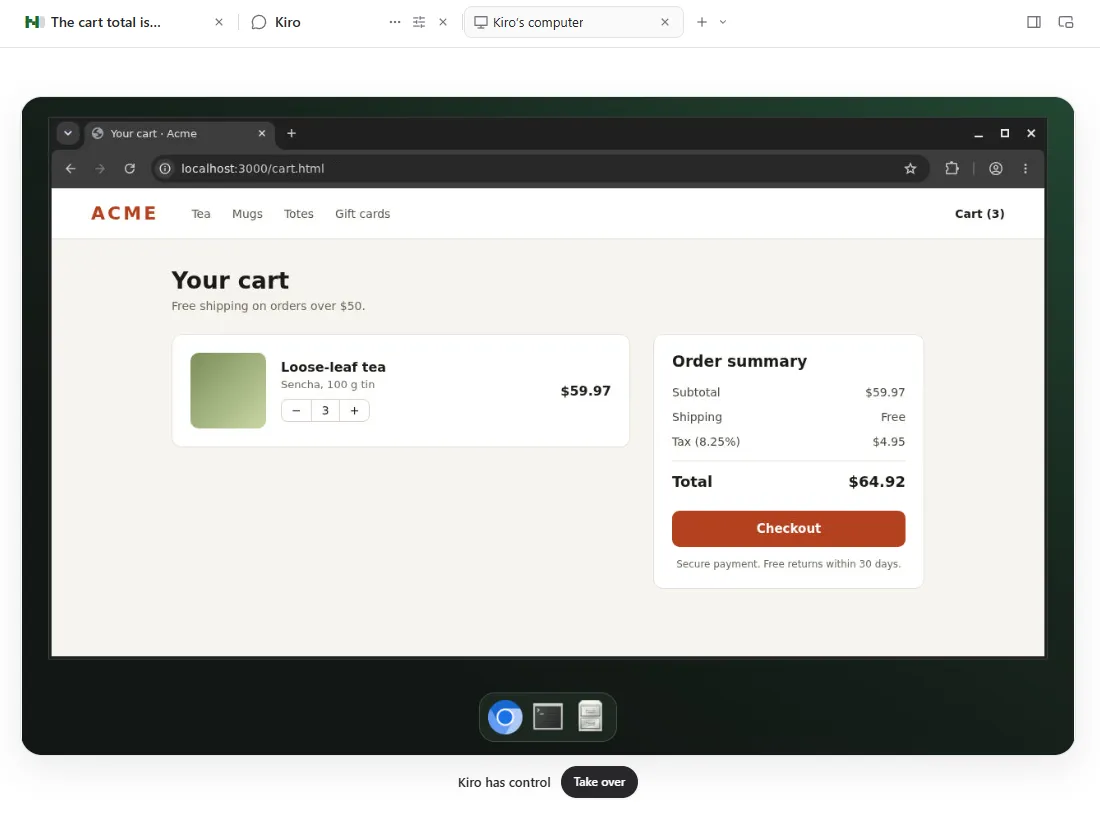Select the Tax (8.25%) label
This screenshot has width=1100, height=814.
[x=706, y=441]
